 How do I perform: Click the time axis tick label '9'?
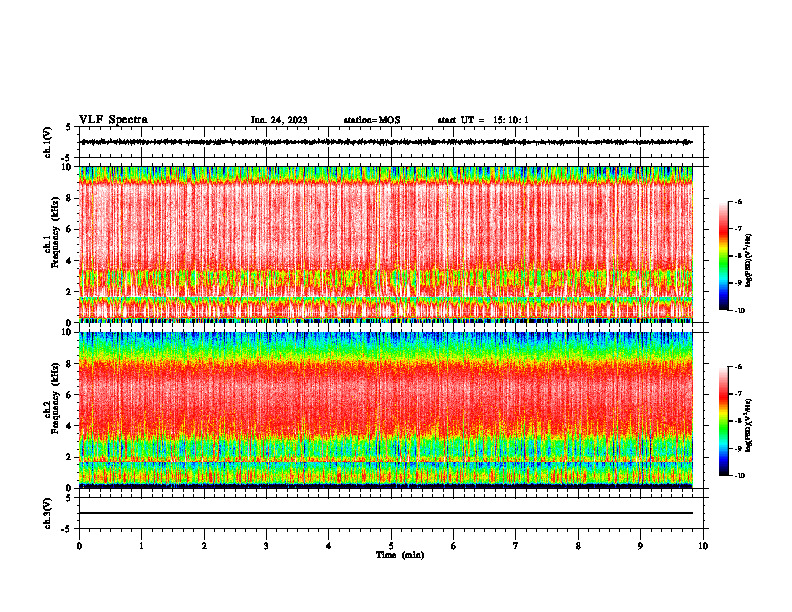click(640, 546)
